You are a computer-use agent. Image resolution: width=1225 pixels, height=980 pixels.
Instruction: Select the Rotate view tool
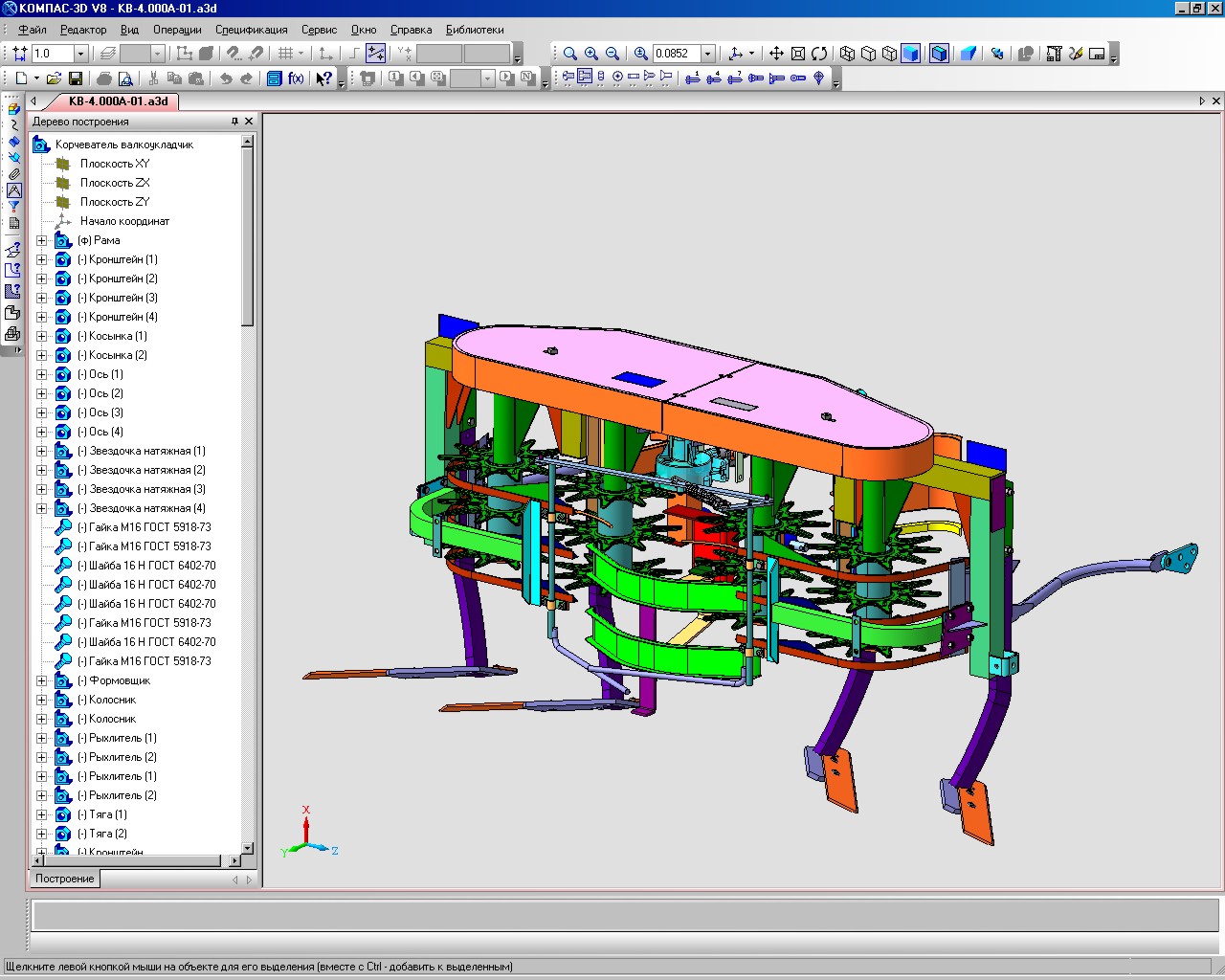[x=819, y=54]
